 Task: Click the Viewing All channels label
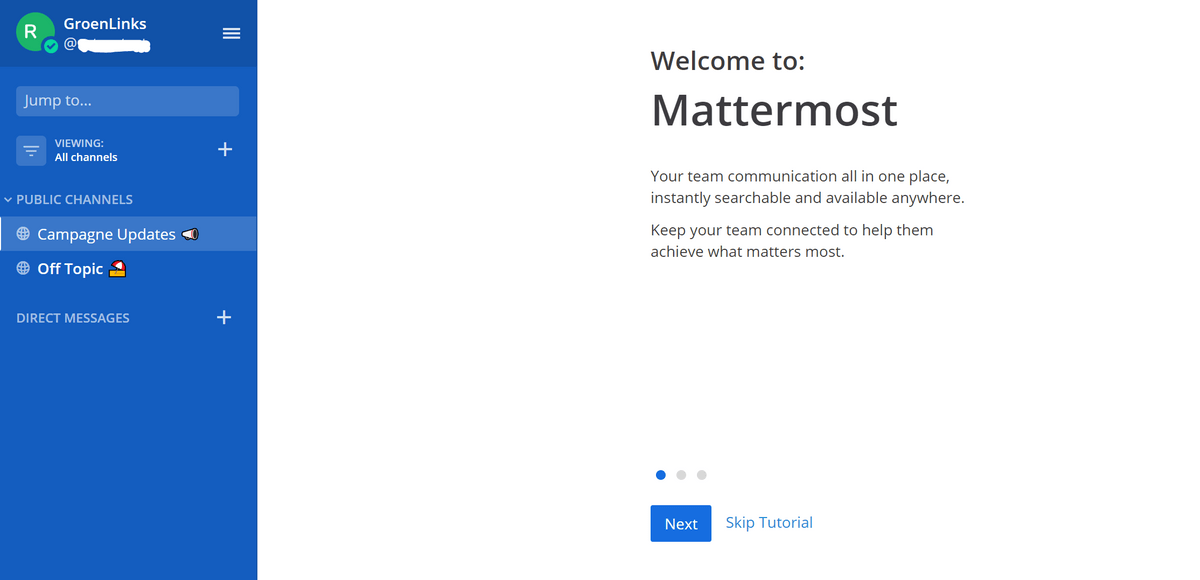click(86, 150)
